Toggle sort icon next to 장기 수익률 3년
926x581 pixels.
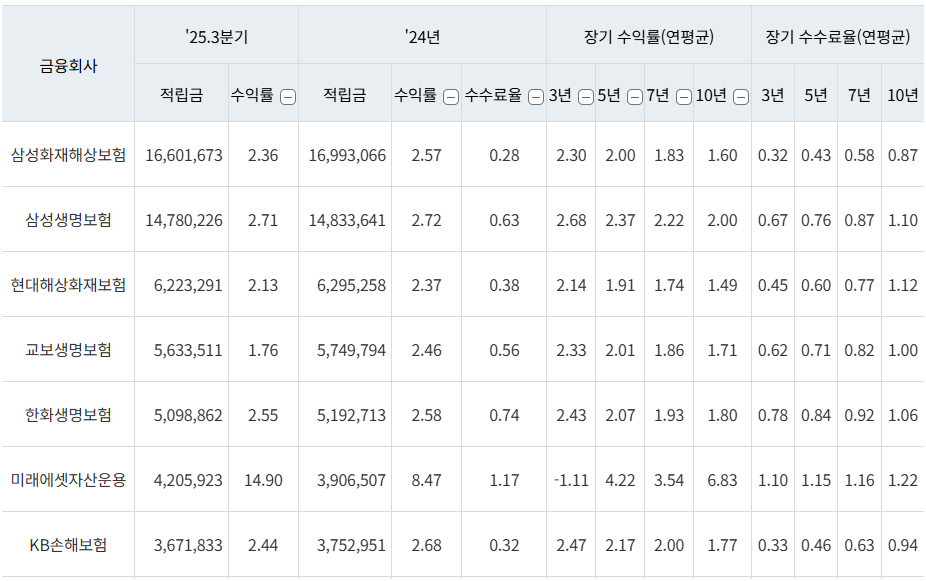pyautogui.click(x=586, y=97)
